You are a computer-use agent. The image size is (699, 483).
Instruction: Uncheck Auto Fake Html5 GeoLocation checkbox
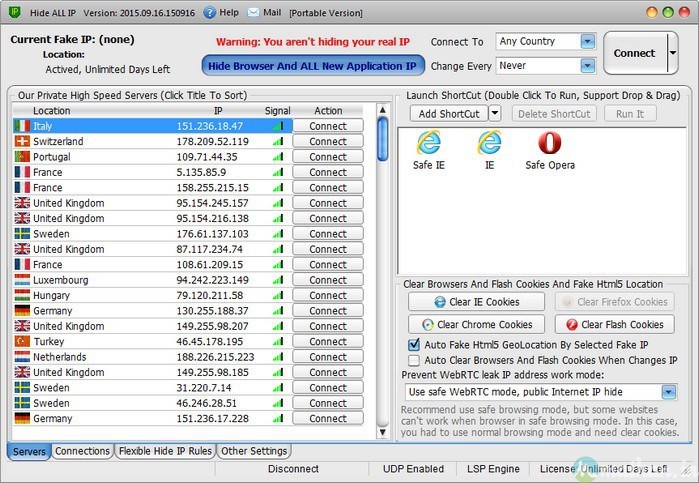point(414,345)
